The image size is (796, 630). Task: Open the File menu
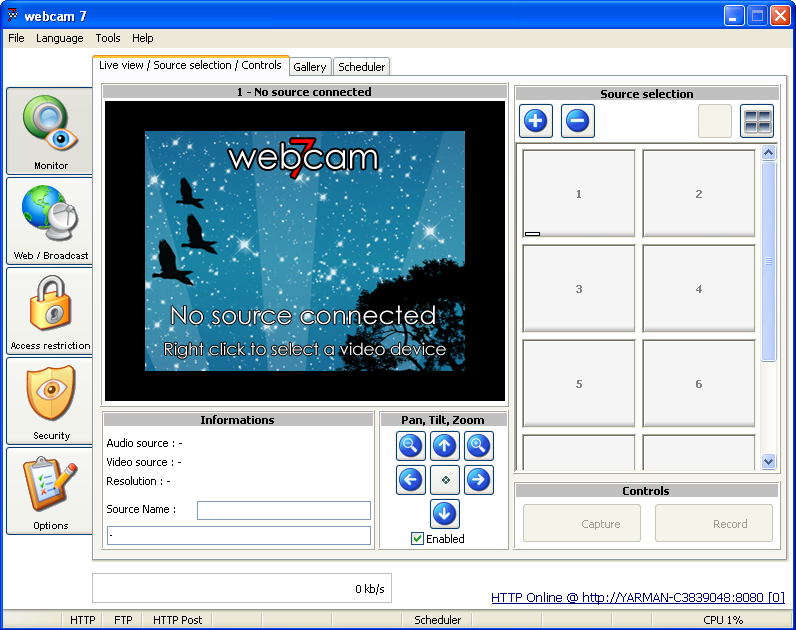click(16, 38)
